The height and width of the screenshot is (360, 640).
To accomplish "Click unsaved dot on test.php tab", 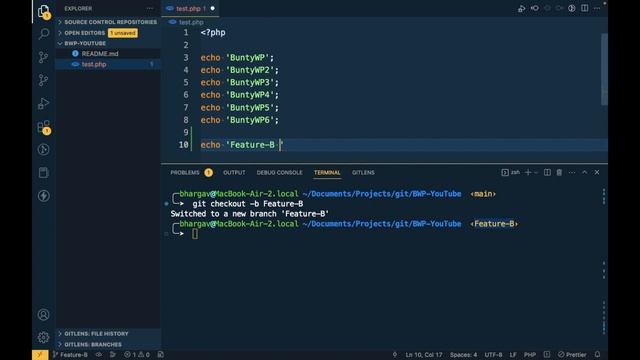I will click(x=213, y=8).
